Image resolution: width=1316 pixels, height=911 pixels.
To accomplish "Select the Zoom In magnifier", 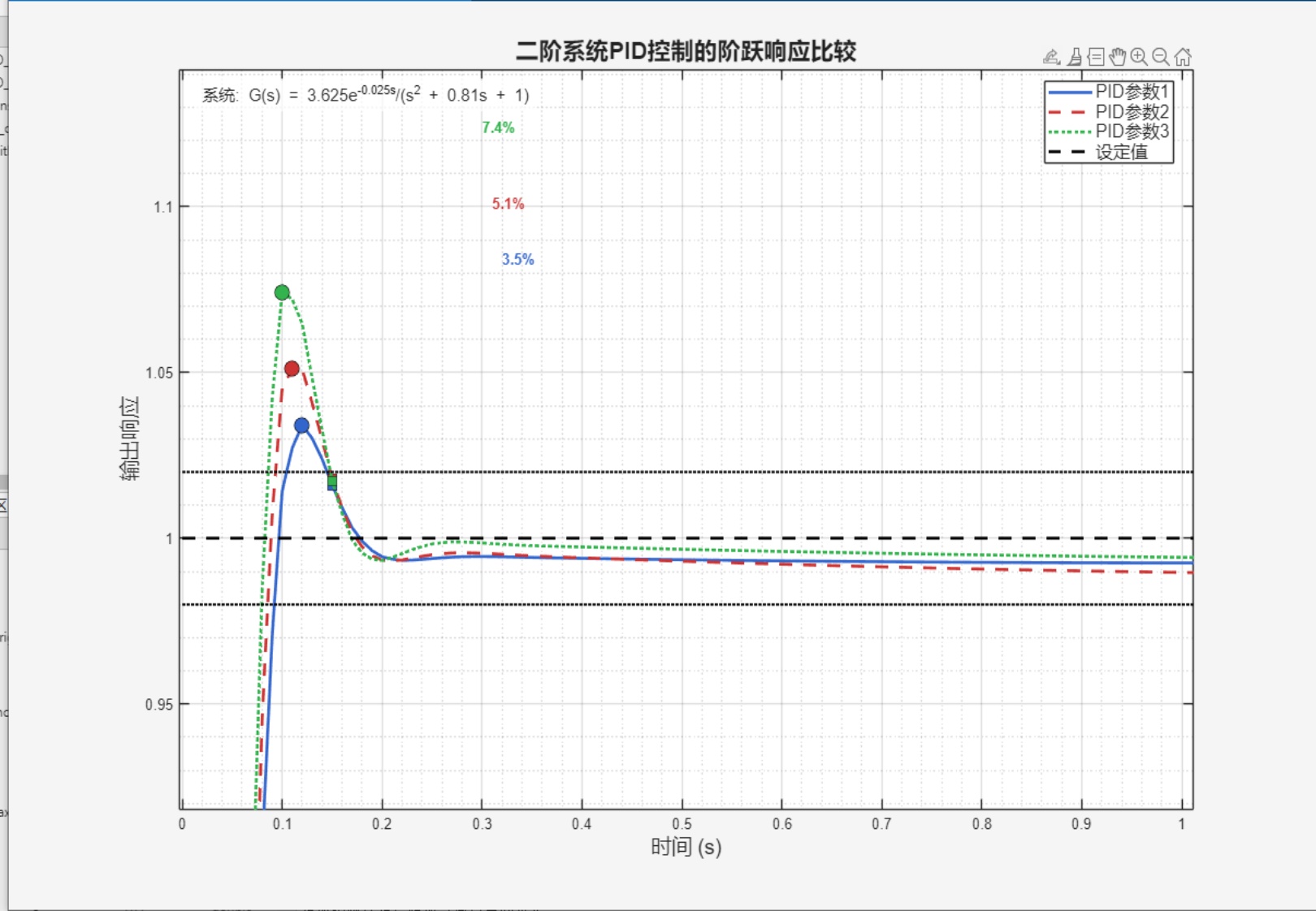I will (1139, 57).
